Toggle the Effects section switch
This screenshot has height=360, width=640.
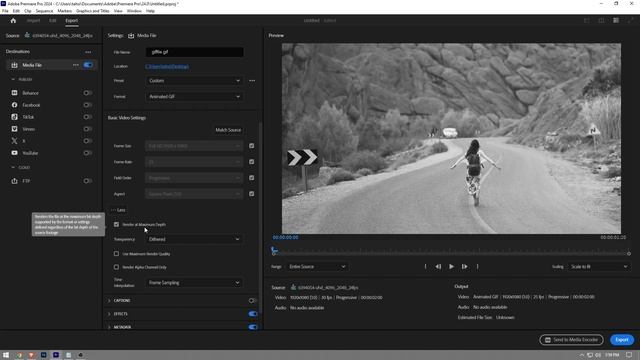point(253,314)
